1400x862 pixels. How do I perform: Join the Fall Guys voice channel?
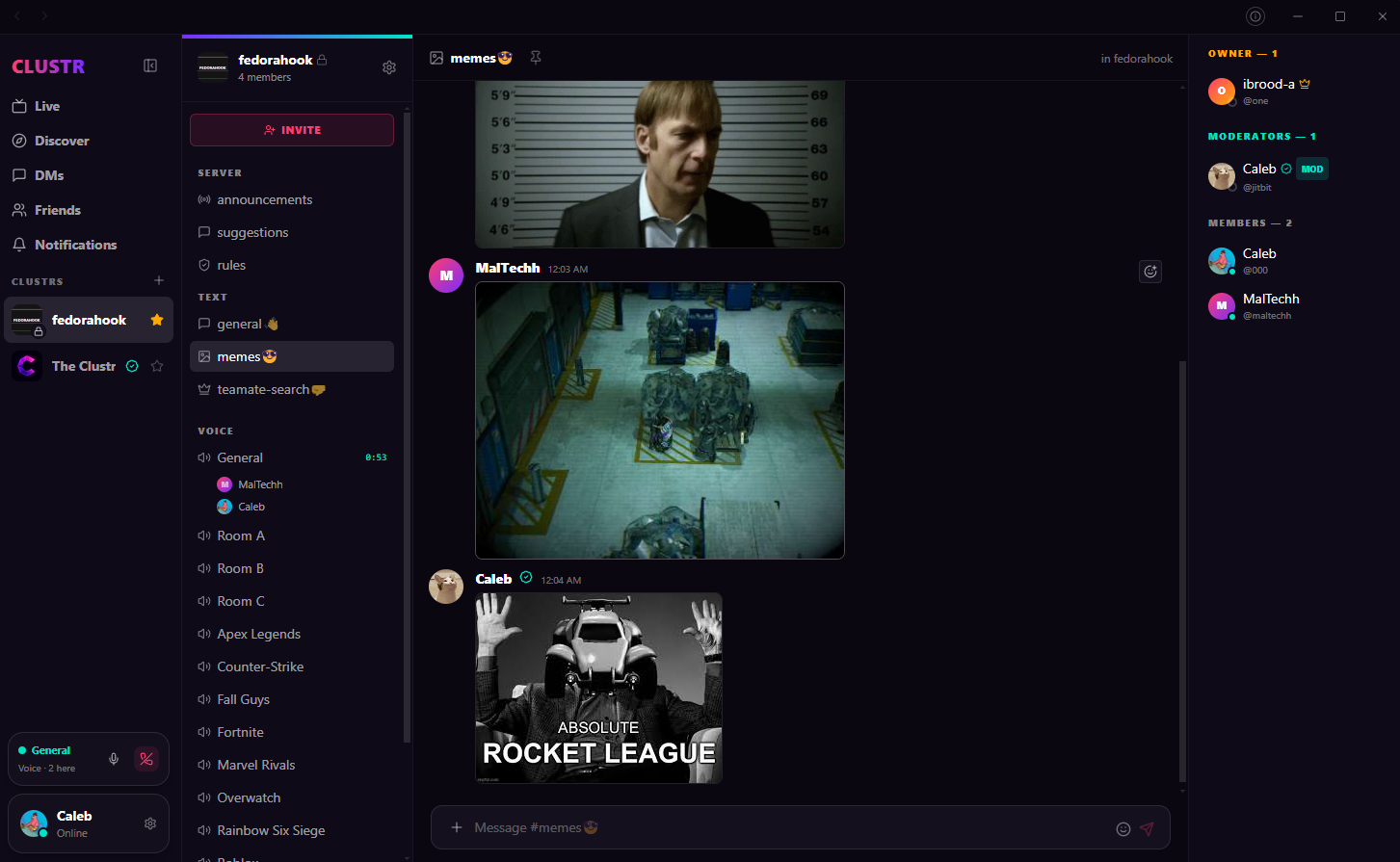tap(292, 699)
